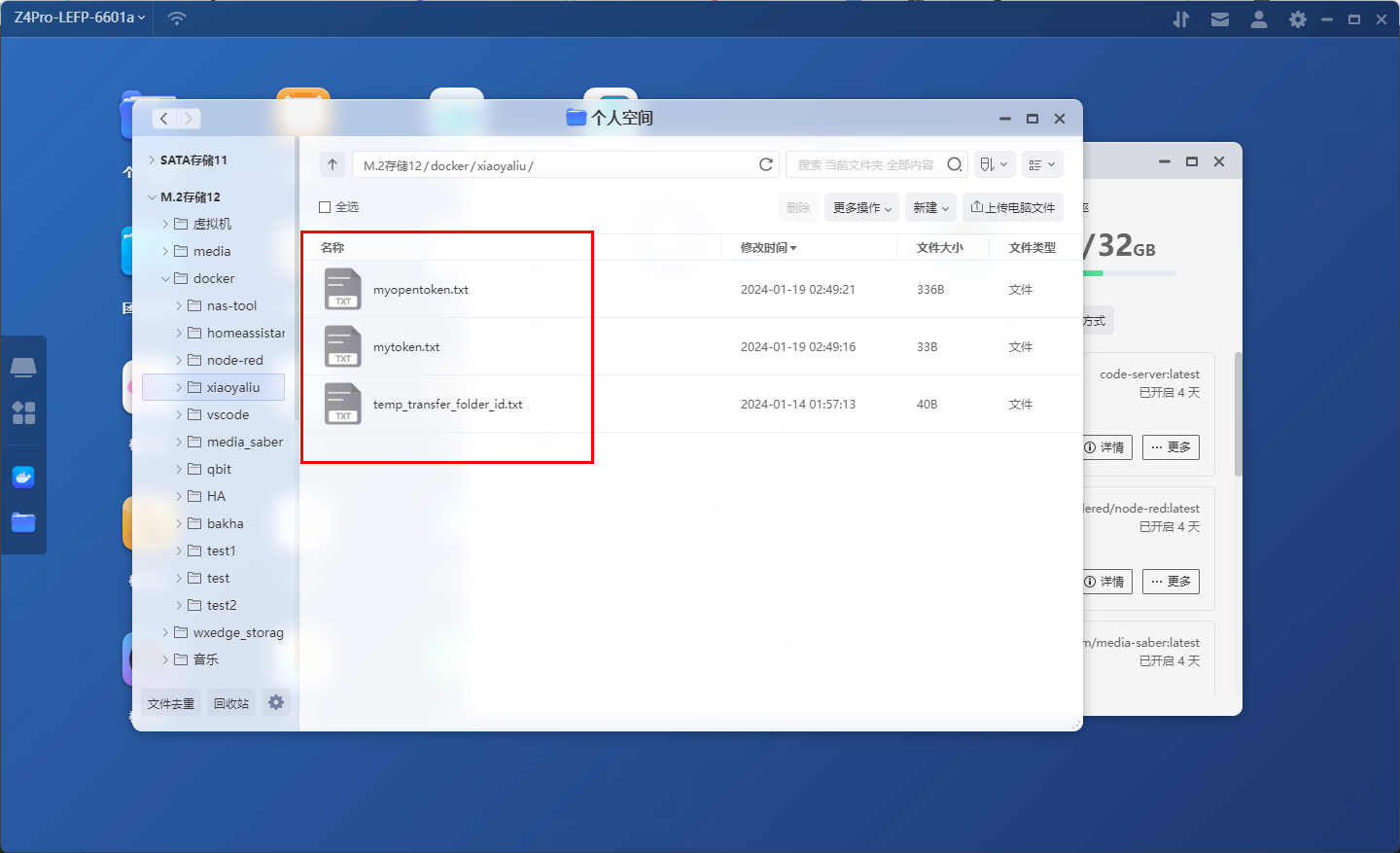
Task: Open the 更多操作 dropdown
Action: (861, 207)
